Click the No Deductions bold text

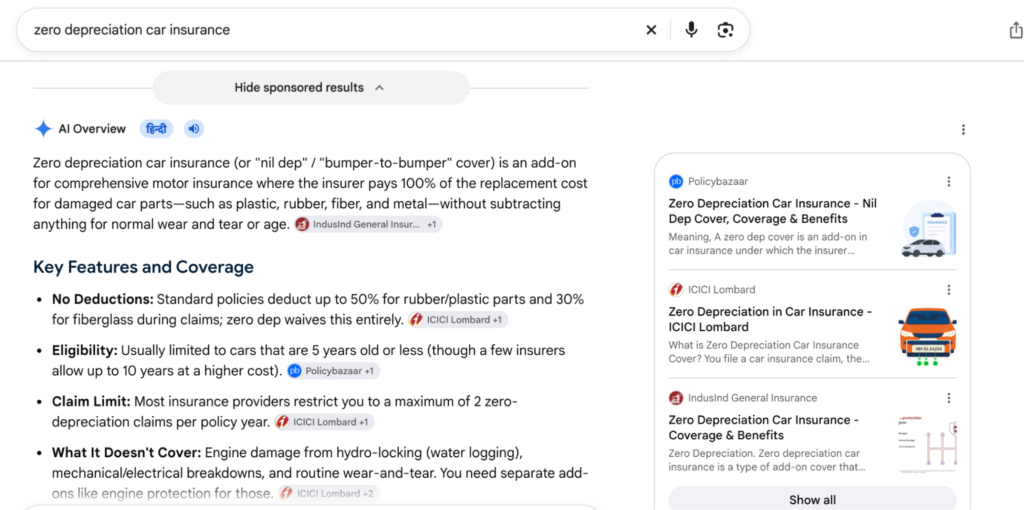tap(103, 299)
